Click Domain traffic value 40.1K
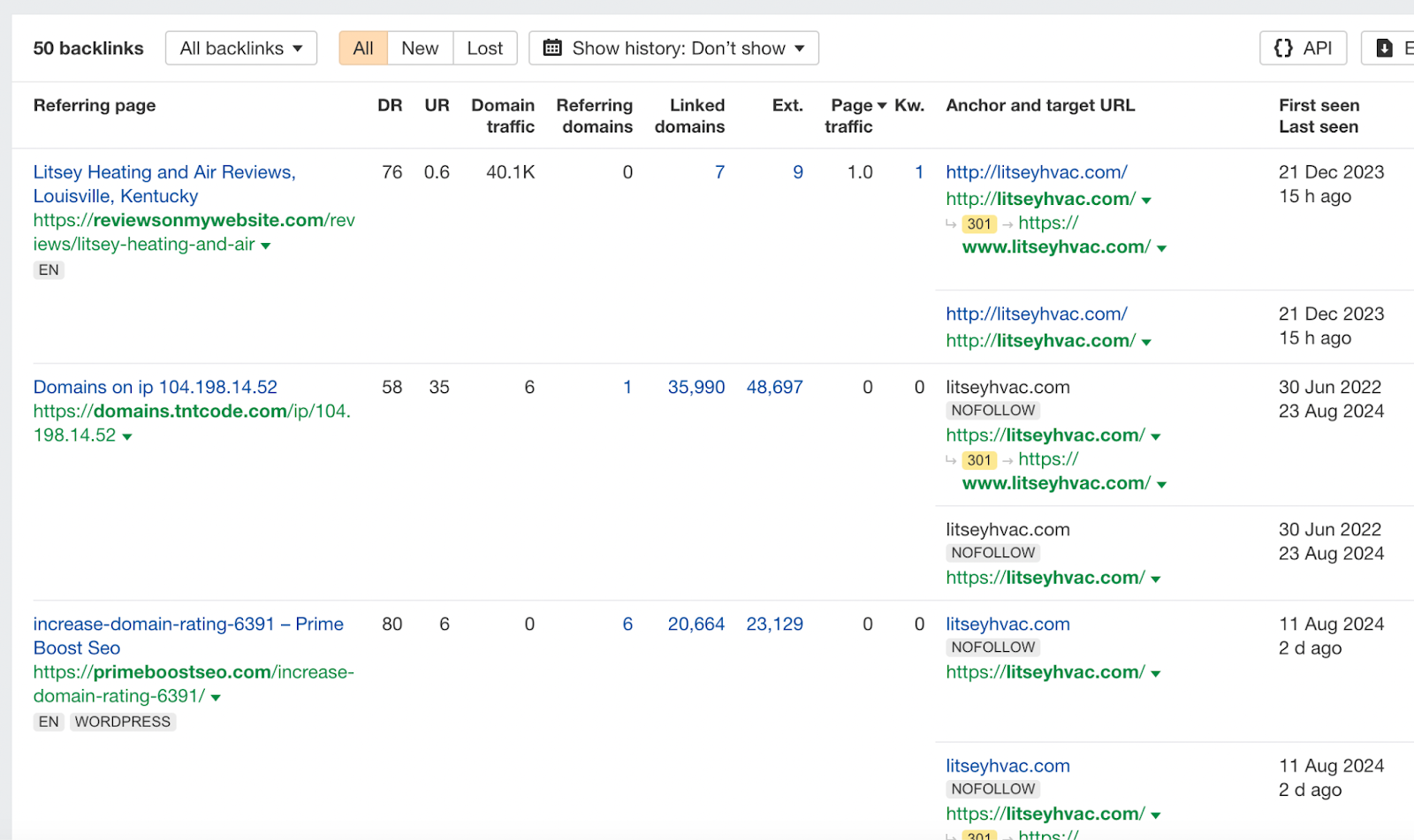This screenshot has height=840, width=1414. pyautogui.click(x=511, y=172)
